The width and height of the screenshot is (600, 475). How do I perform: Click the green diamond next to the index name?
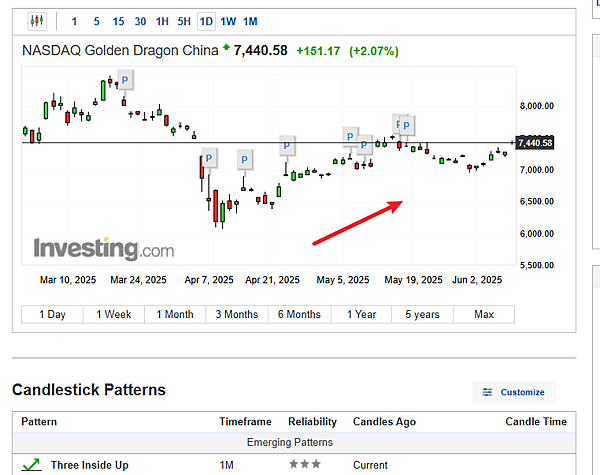coord(226,47)
